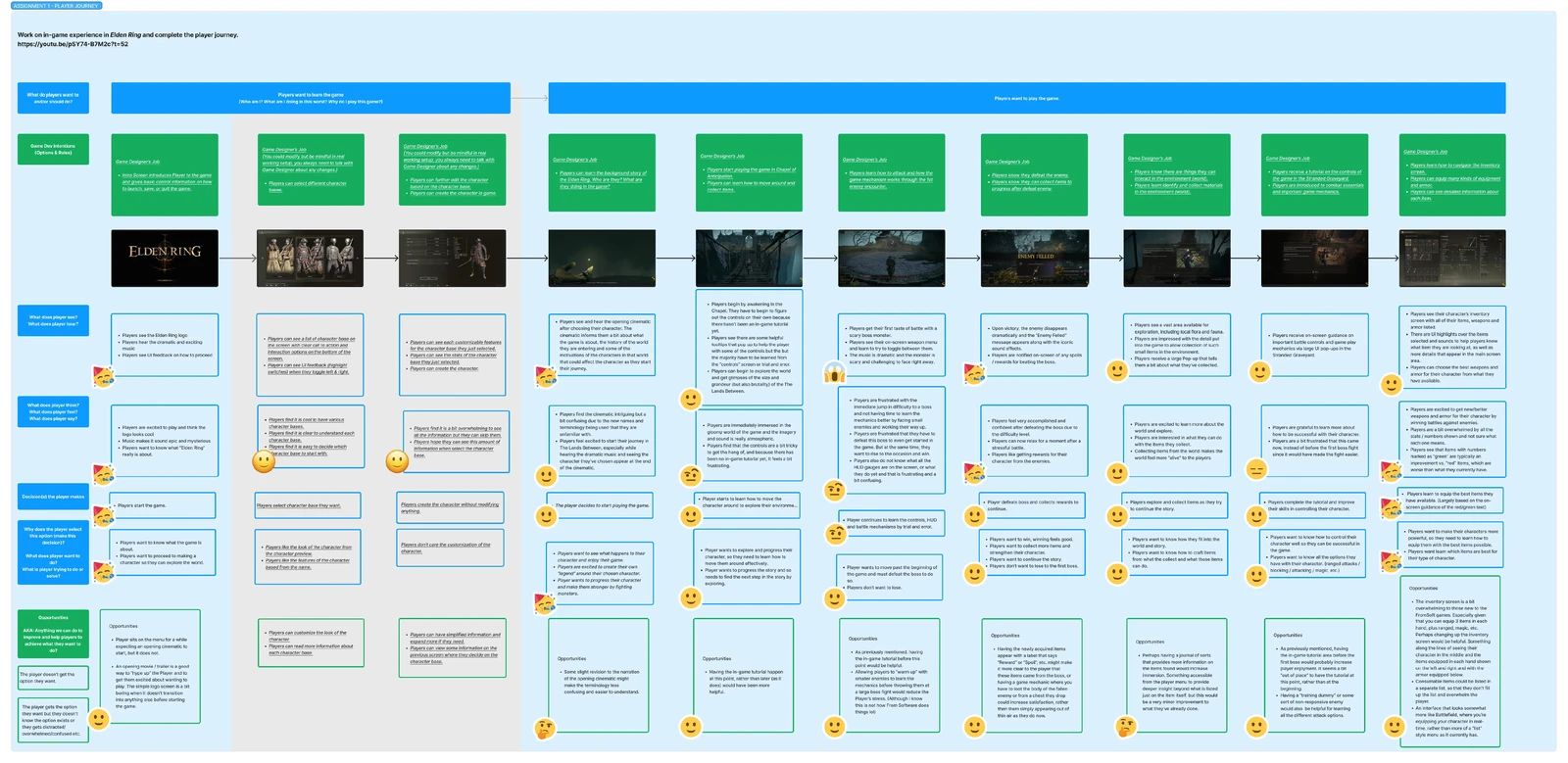Viewport: 1568px width, 763px height.
Task: Select smiley on 'Player decides to start playing' note
Action: point(547,517)
